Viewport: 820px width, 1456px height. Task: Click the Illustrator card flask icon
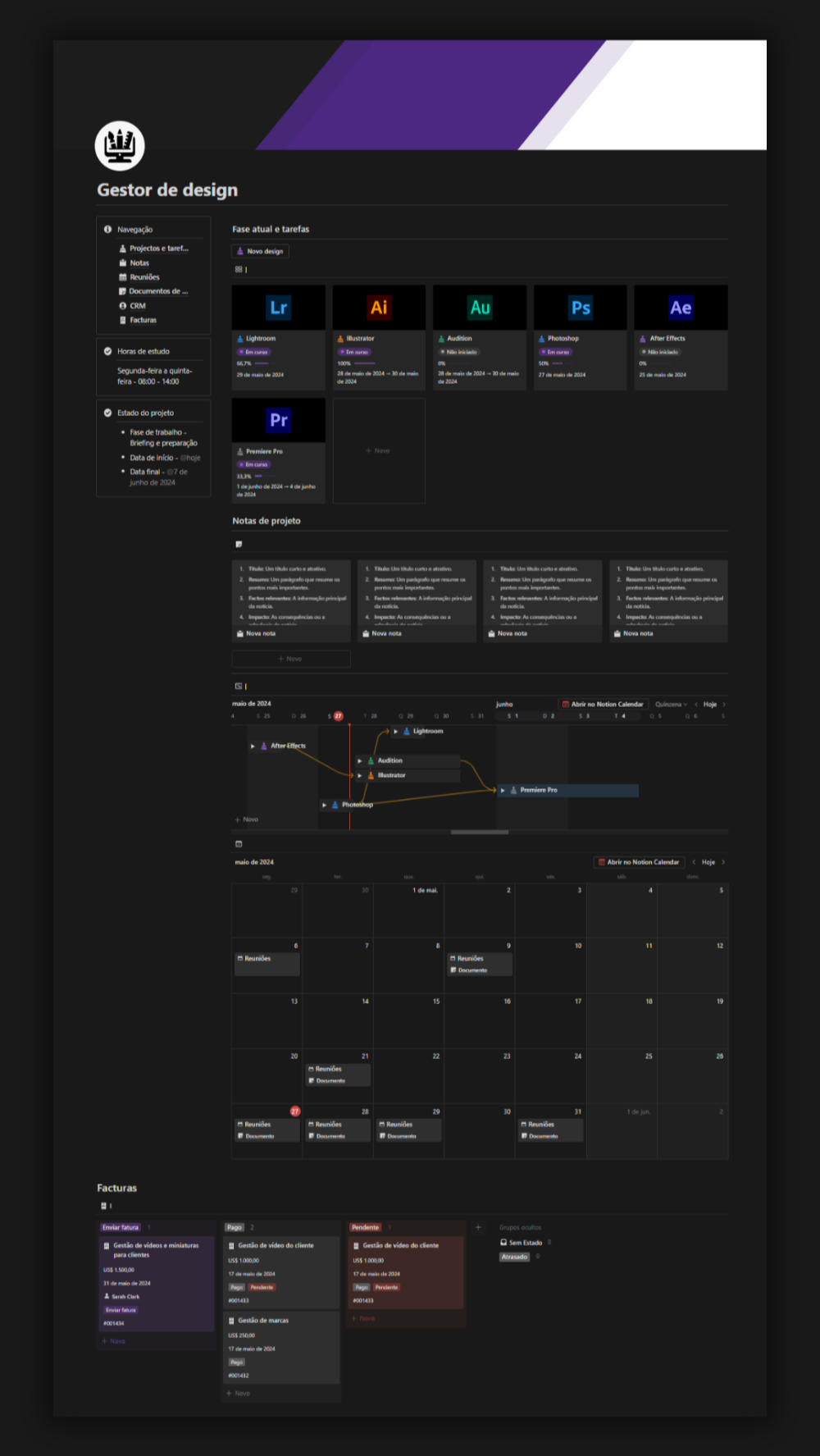(x=340, y=338)
